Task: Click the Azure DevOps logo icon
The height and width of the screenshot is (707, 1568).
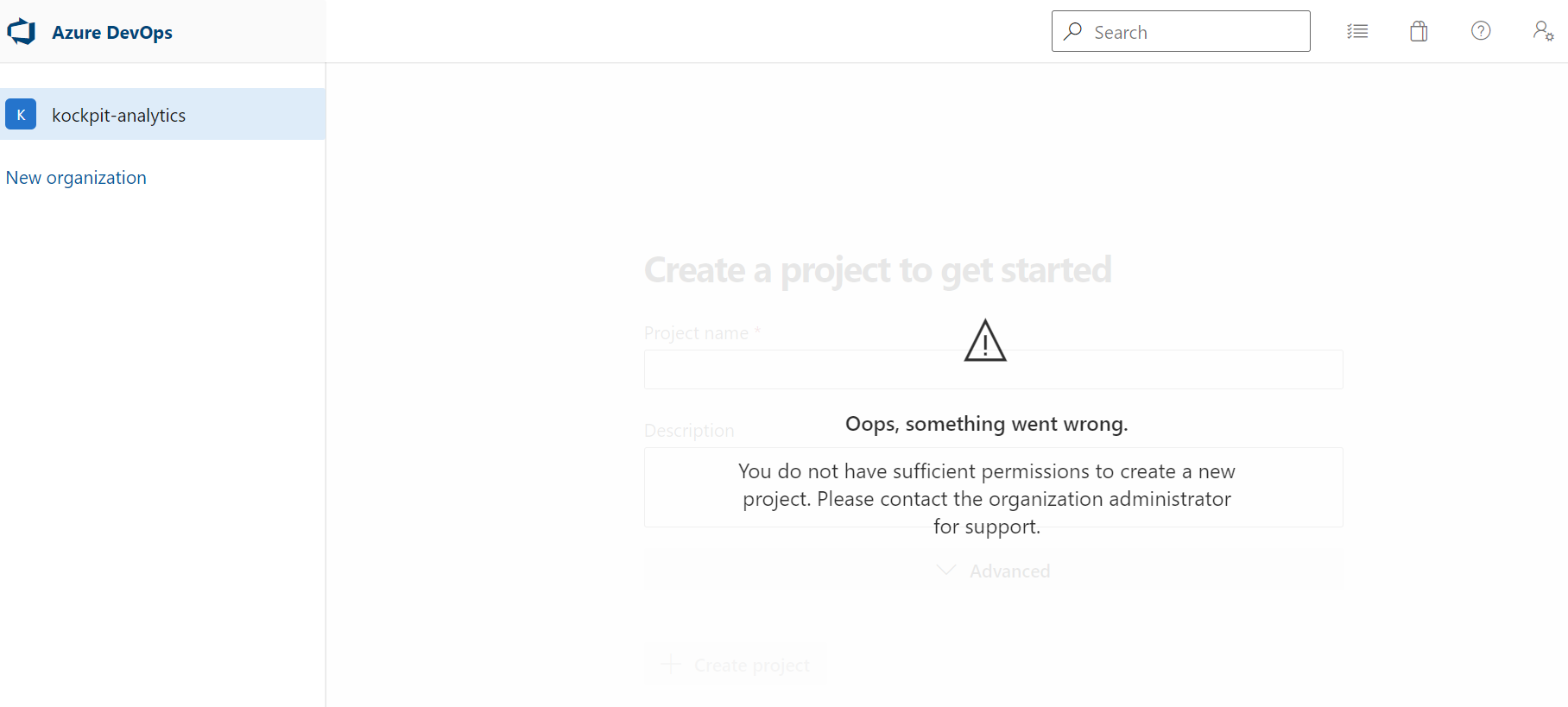Action: click(22, 32)
